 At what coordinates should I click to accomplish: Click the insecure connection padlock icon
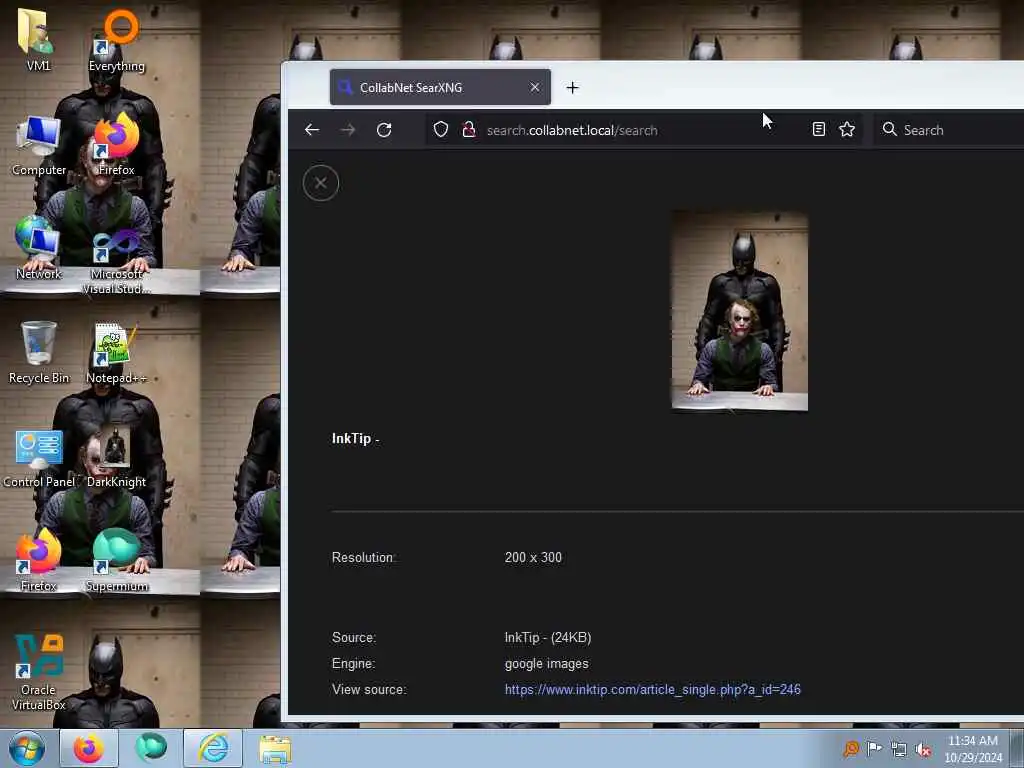pos(468,129)
